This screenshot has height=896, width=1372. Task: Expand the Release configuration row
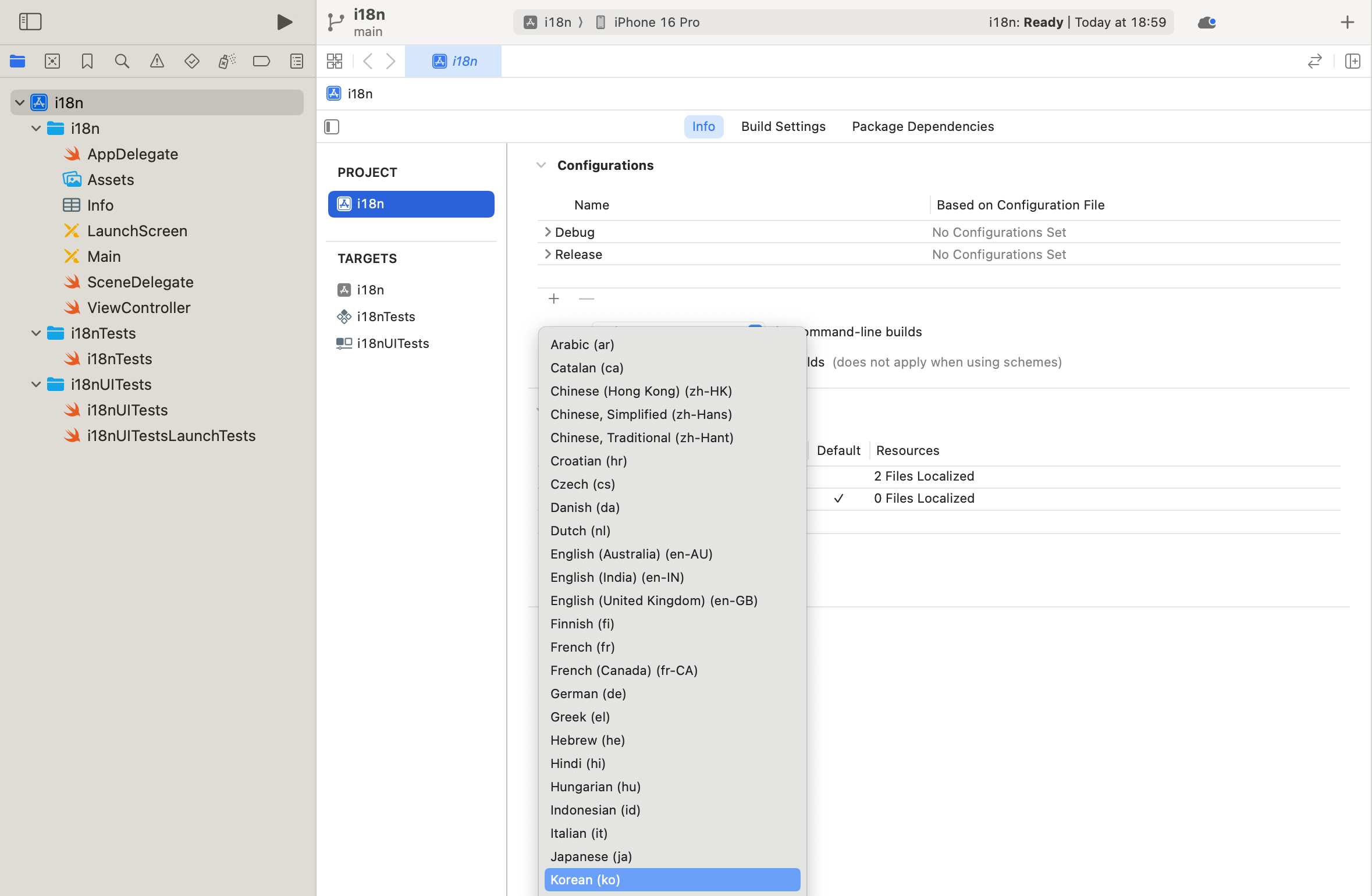[548, 254]
